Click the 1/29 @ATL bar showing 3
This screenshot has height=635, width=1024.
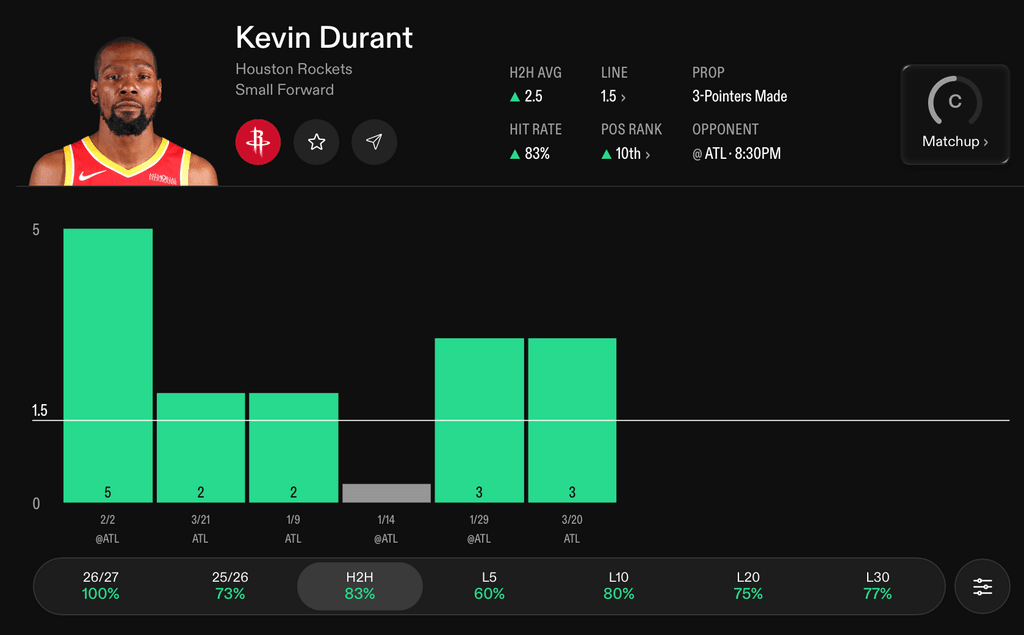(479, 420)
